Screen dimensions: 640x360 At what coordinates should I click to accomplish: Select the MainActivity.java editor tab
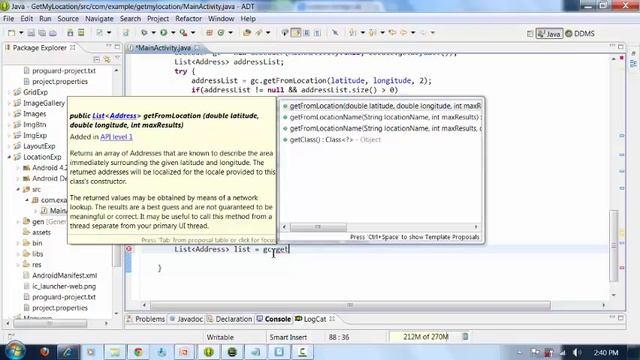163,48
